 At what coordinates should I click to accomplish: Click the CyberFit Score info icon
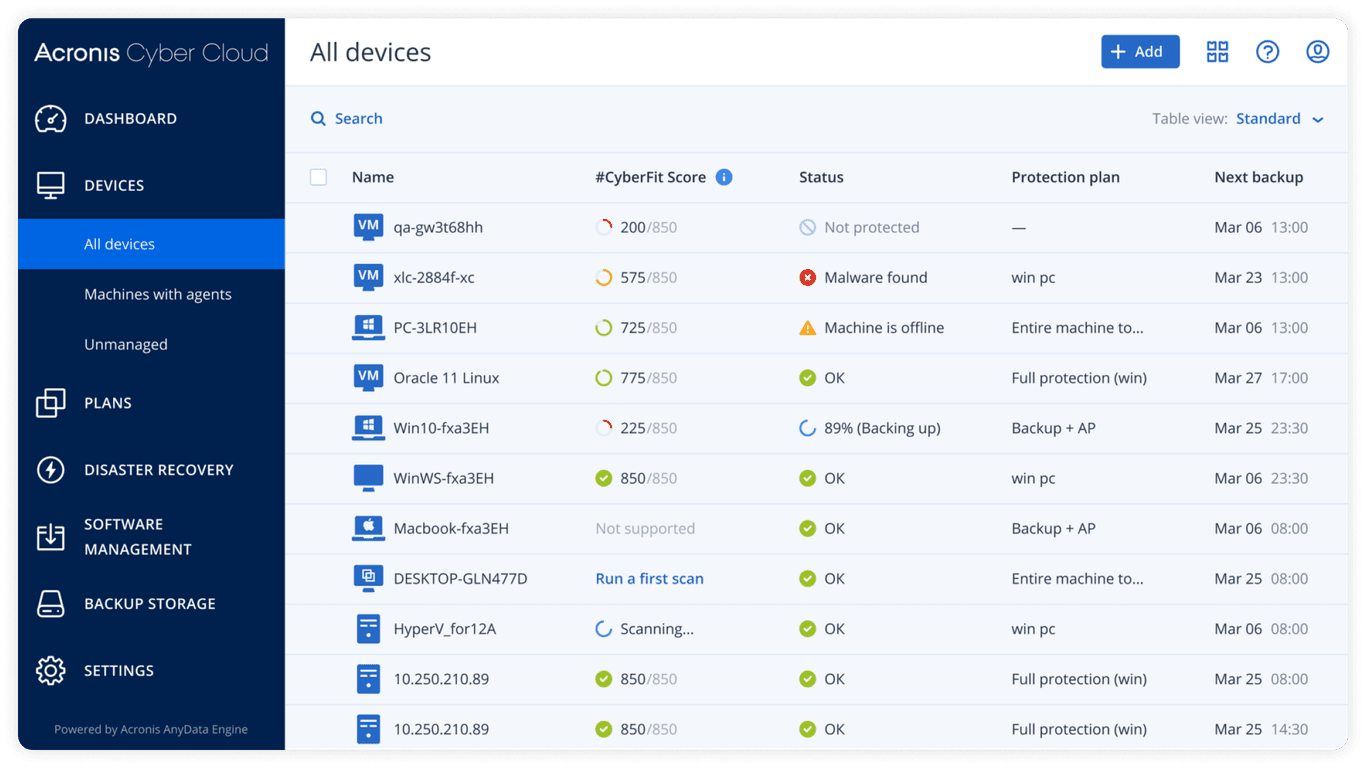click(724, 177)
